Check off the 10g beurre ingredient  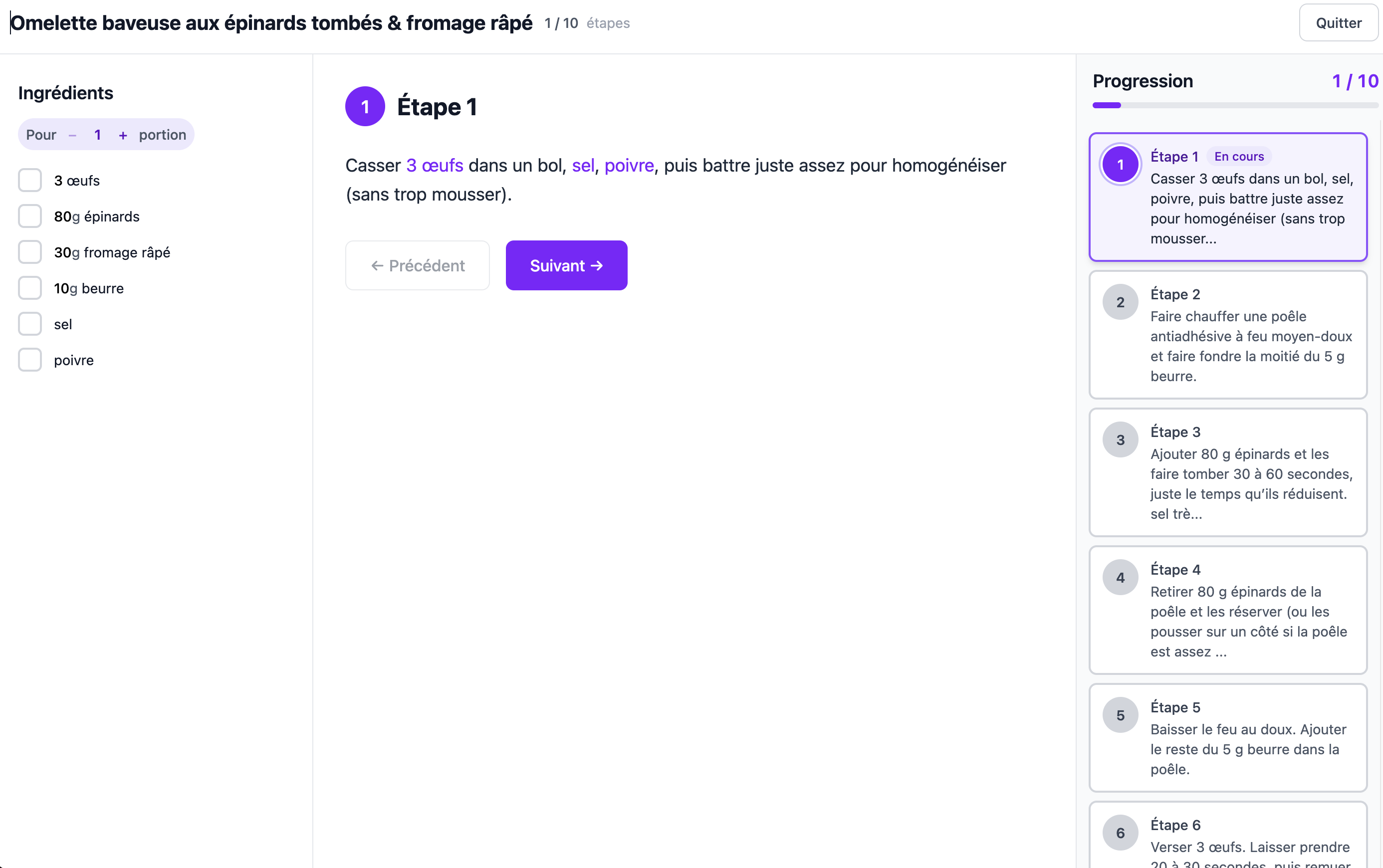(30, 288)
